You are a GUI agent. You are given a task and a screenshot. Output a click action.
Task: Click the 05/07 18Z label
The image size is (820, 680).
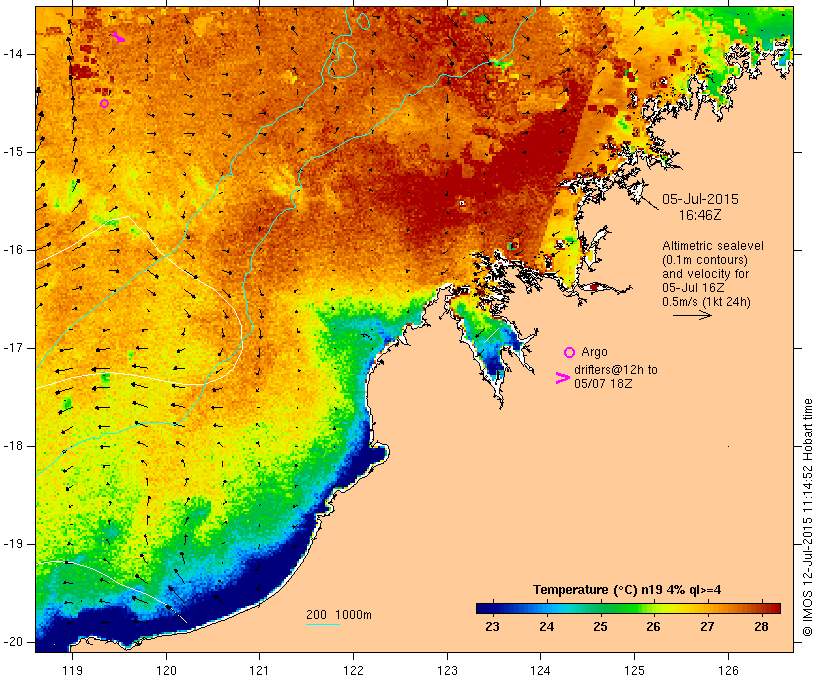click(603, 384)
